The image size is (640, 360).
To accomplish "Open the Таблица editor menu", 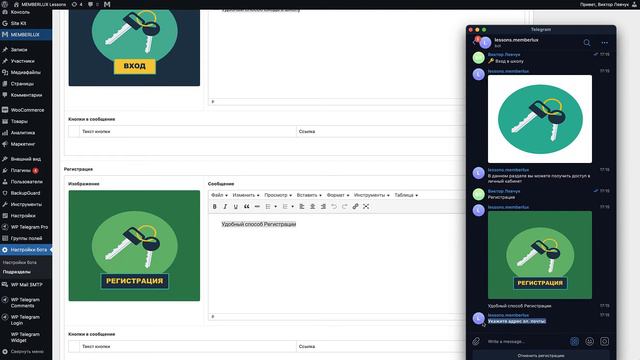I will tap(406, 195).
